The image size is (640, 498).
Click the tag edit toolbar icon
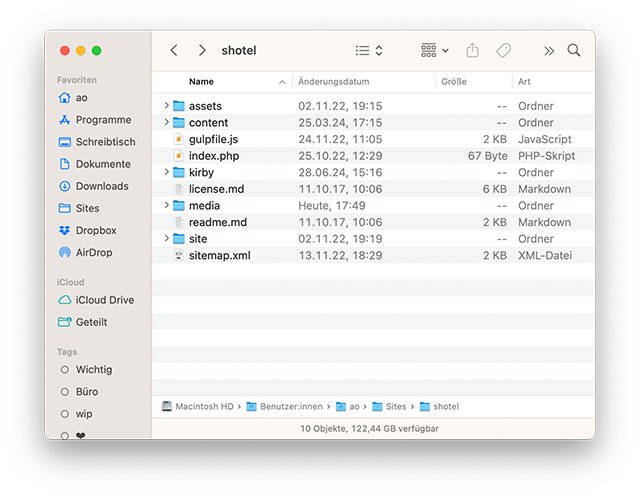(503, 50)
